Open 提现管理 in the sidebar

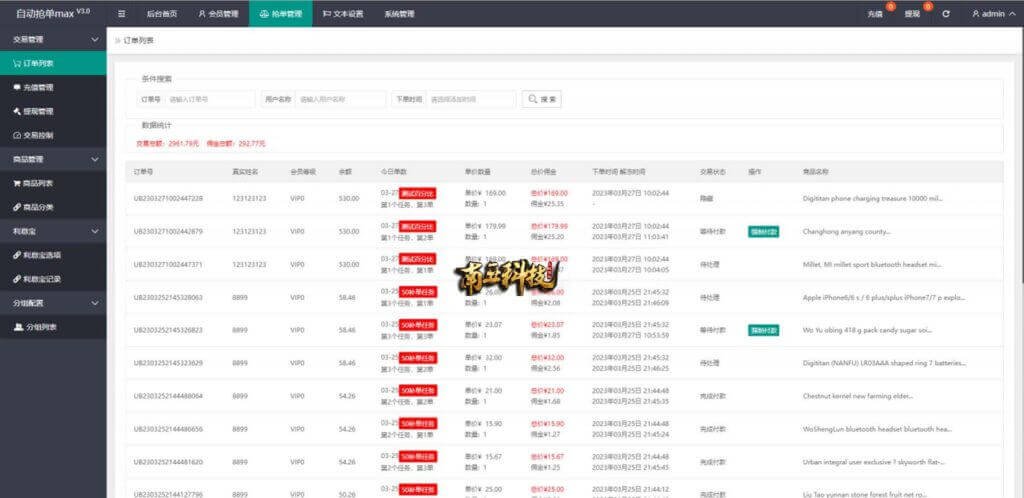[38, 111]
